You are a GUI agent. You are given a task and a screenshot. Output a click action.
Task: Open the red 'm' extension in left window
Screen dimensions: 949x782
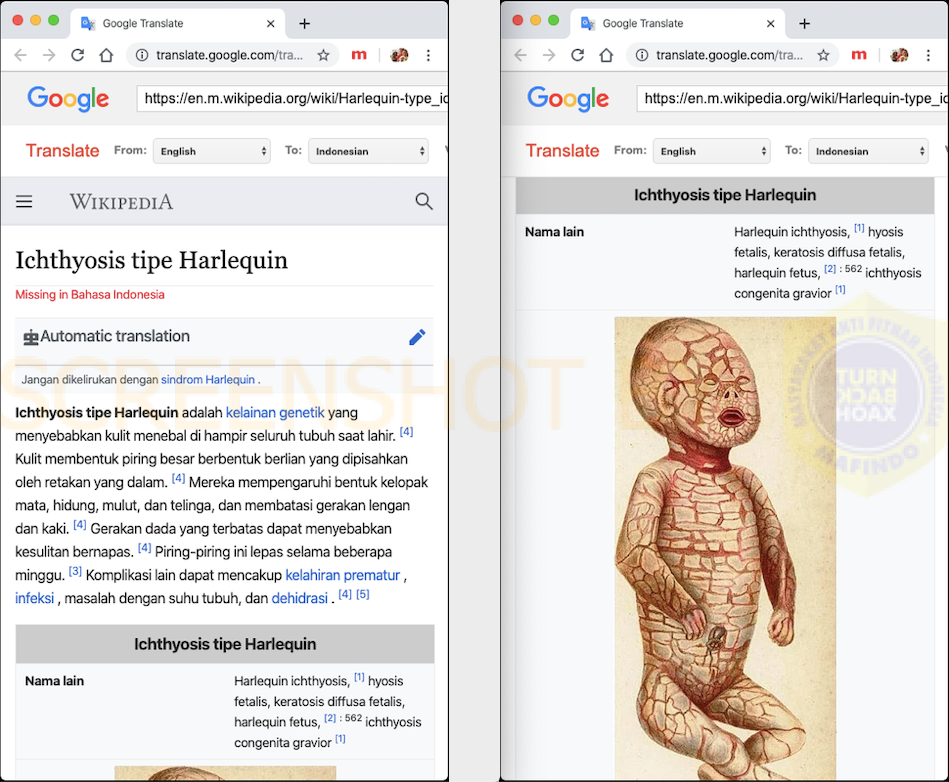coord(359,55)
